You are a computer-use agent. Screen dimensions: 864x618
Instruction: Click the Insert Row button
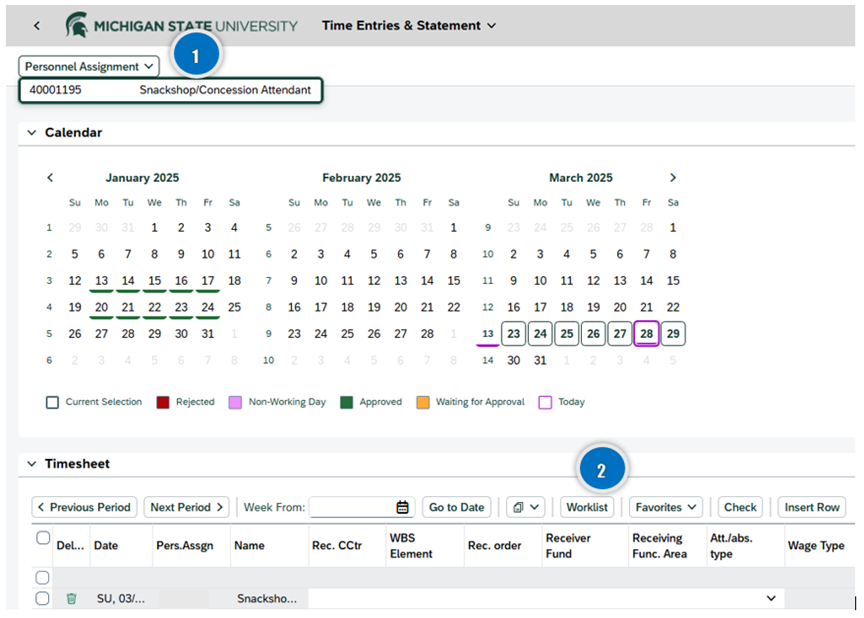(811, 507)
